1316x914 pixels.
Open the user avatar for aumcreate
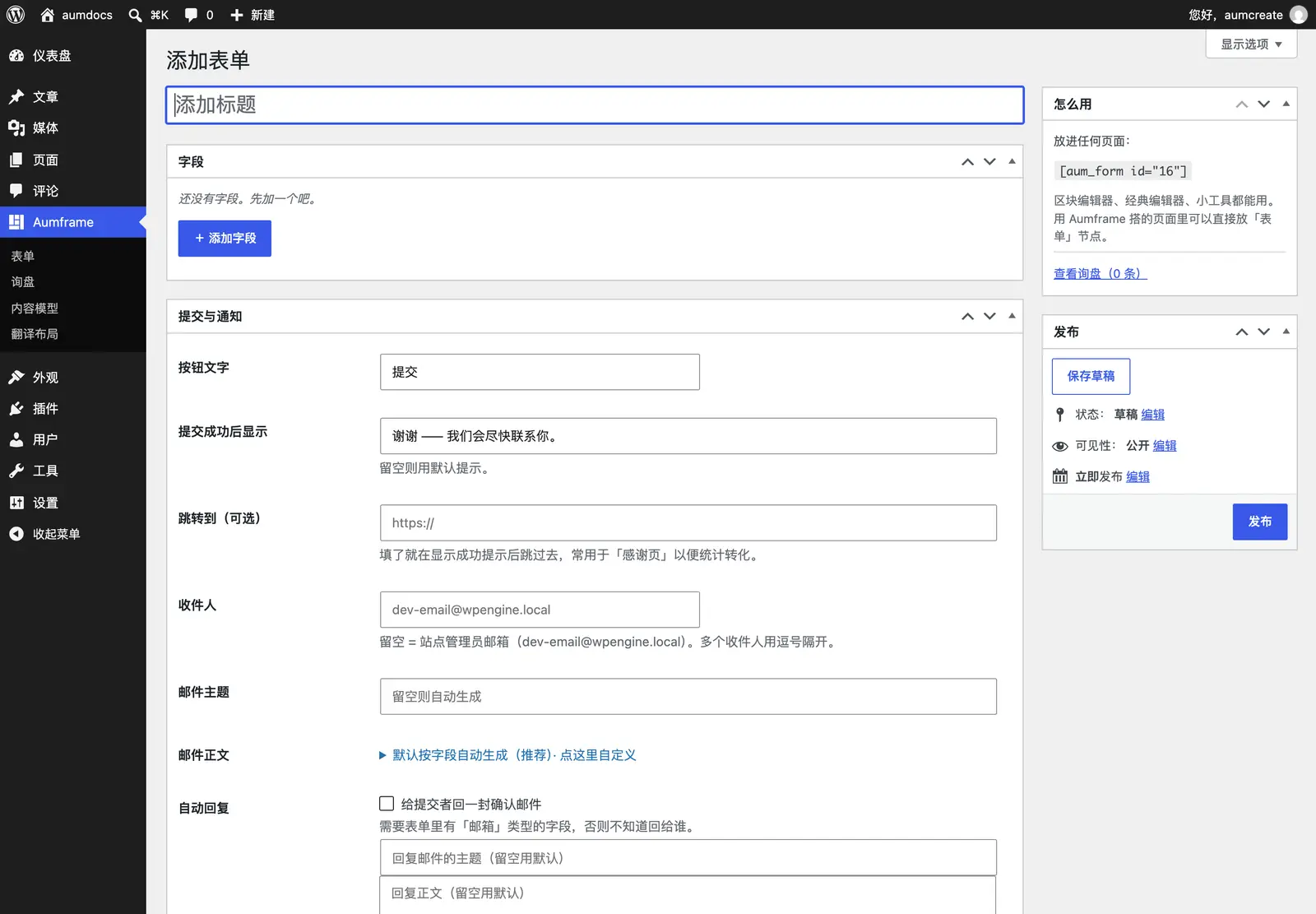tap(1299, 15)
